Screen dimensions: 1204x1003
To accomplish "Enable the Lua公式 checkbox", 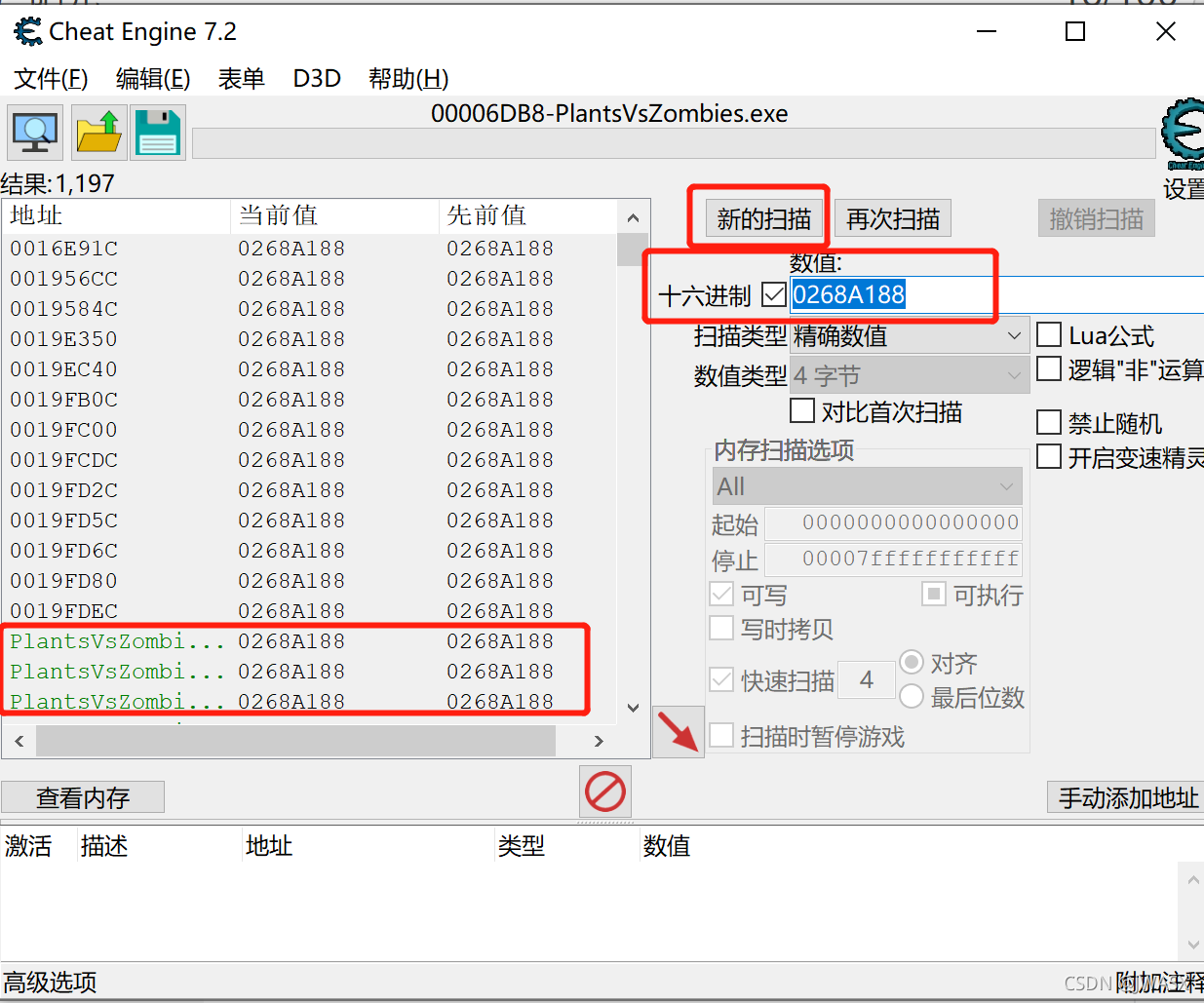I will click(x=1049, y=335).
